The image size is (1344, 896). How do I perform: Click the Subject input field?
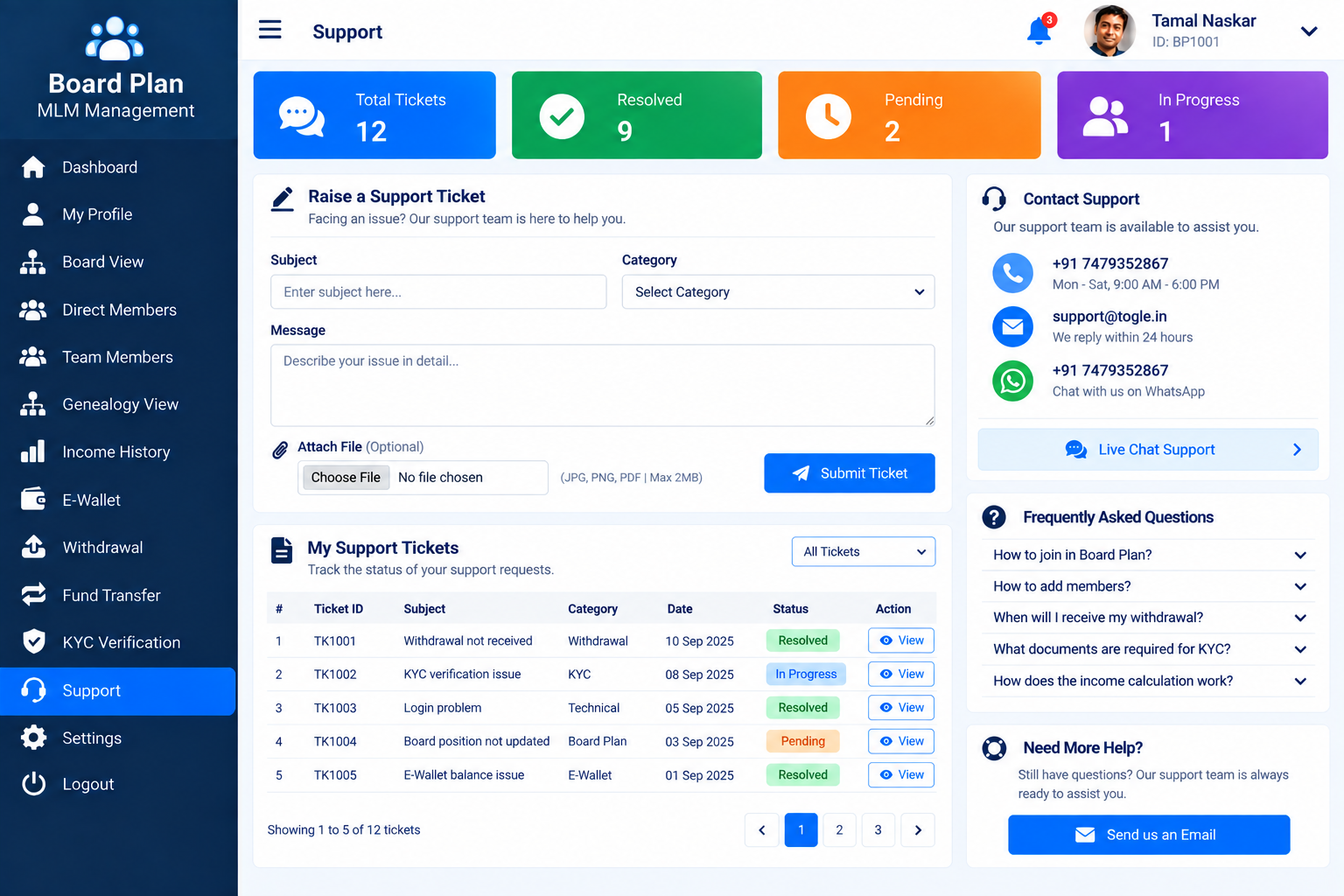click(x=438, y=292)
